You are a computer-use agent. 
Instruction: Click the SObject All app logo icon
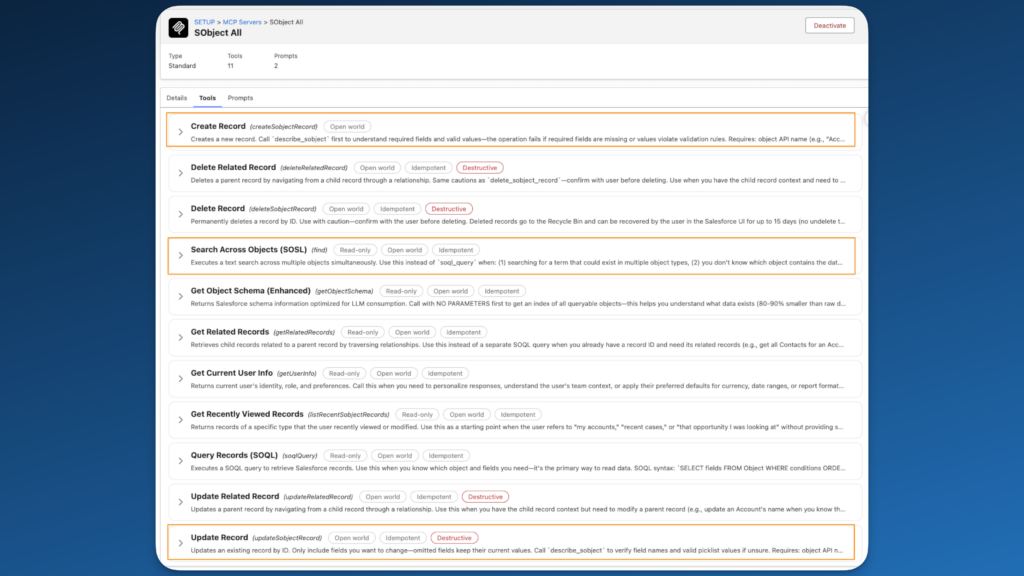178,27
